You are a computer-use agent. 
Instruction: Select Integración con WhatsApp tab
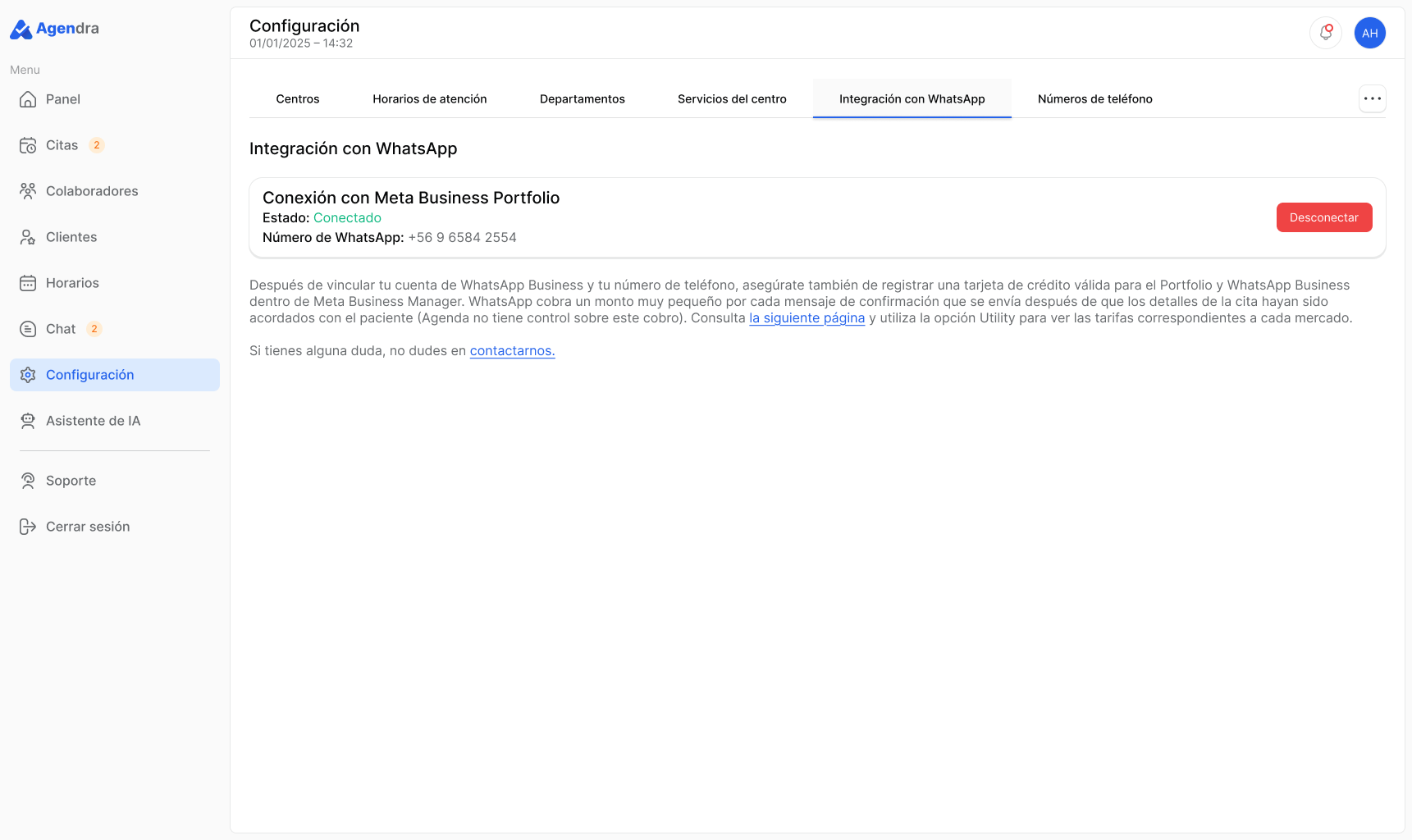click(x=912, y=98)
